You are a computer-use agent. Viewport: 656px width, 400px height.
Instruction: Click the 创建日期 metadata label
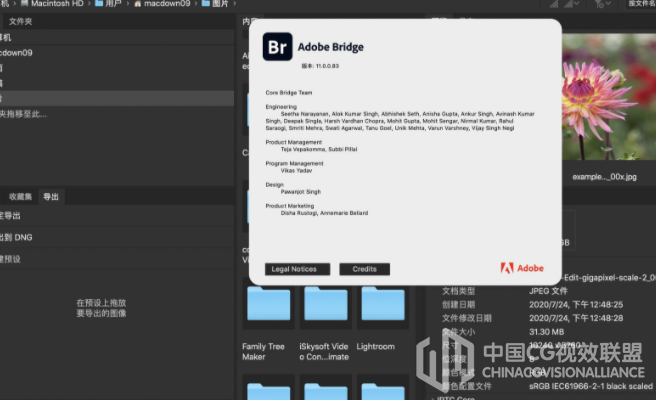click(459, 305)
